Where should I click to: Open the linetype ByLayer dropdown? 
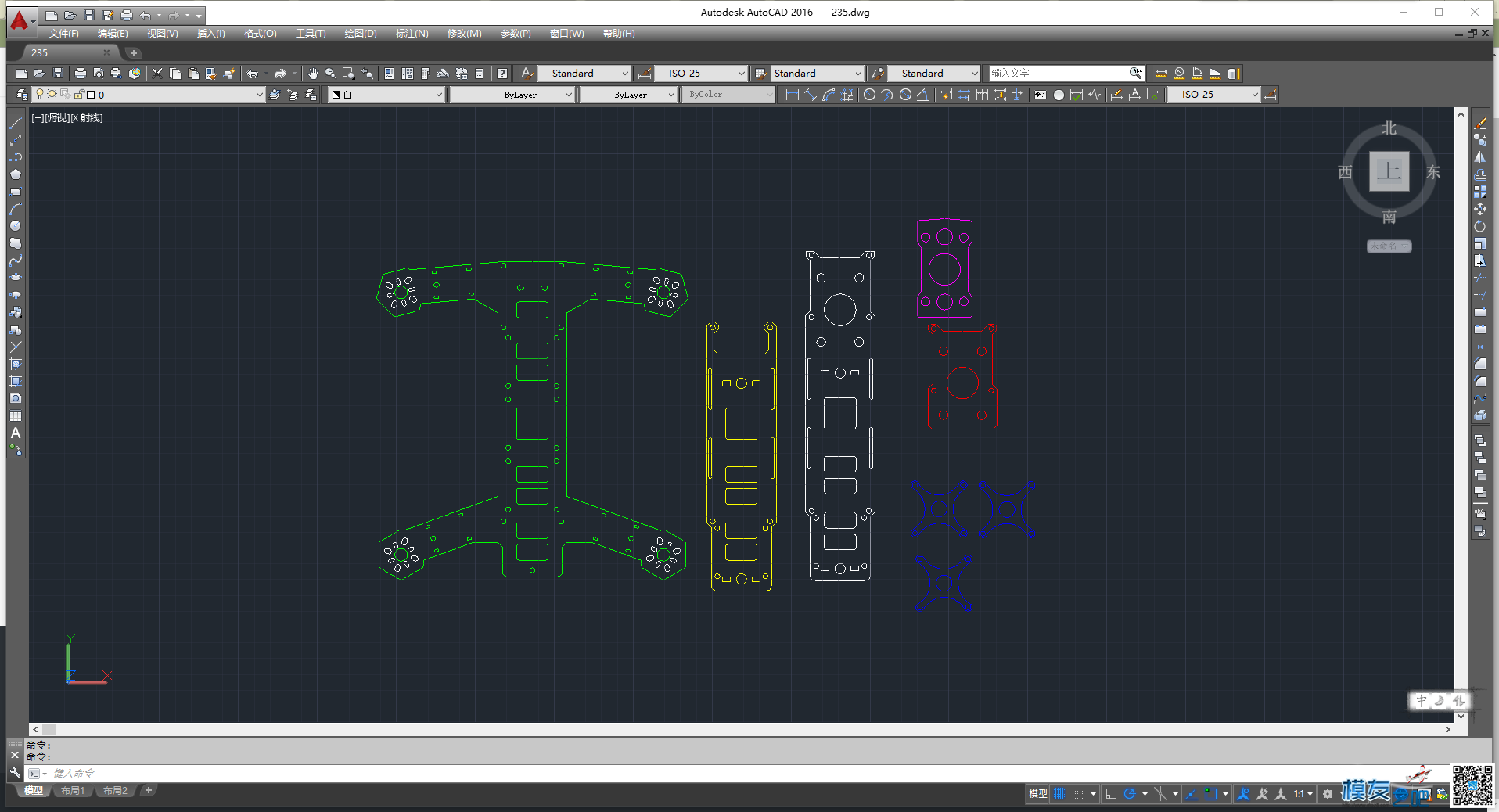[x=512, y=95]
